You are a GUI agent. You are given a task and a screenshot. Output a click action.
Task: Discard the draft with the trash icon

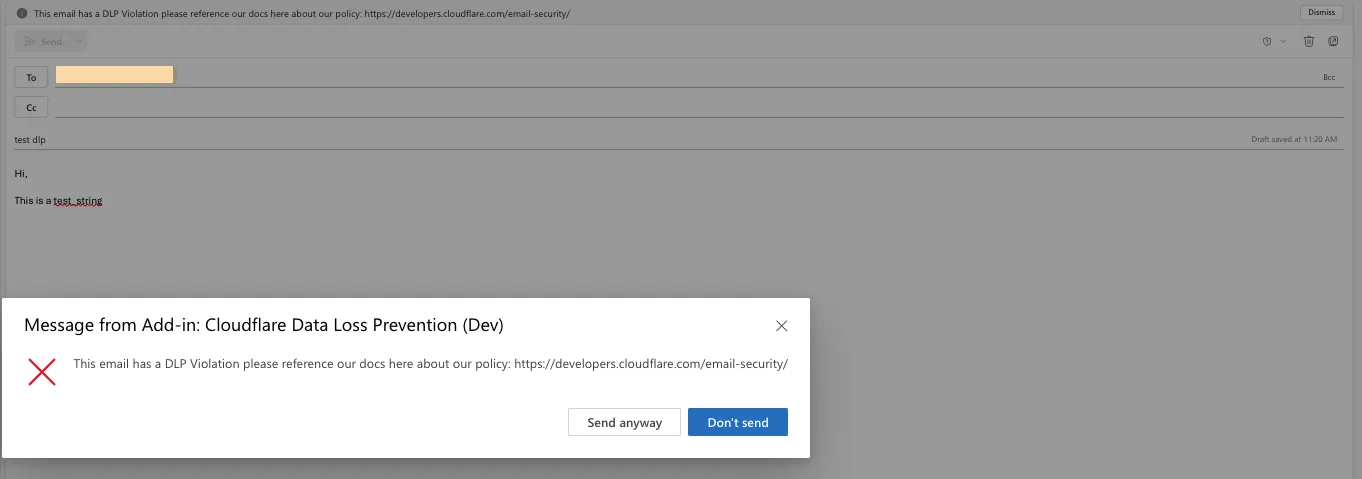click(1309, 42)
